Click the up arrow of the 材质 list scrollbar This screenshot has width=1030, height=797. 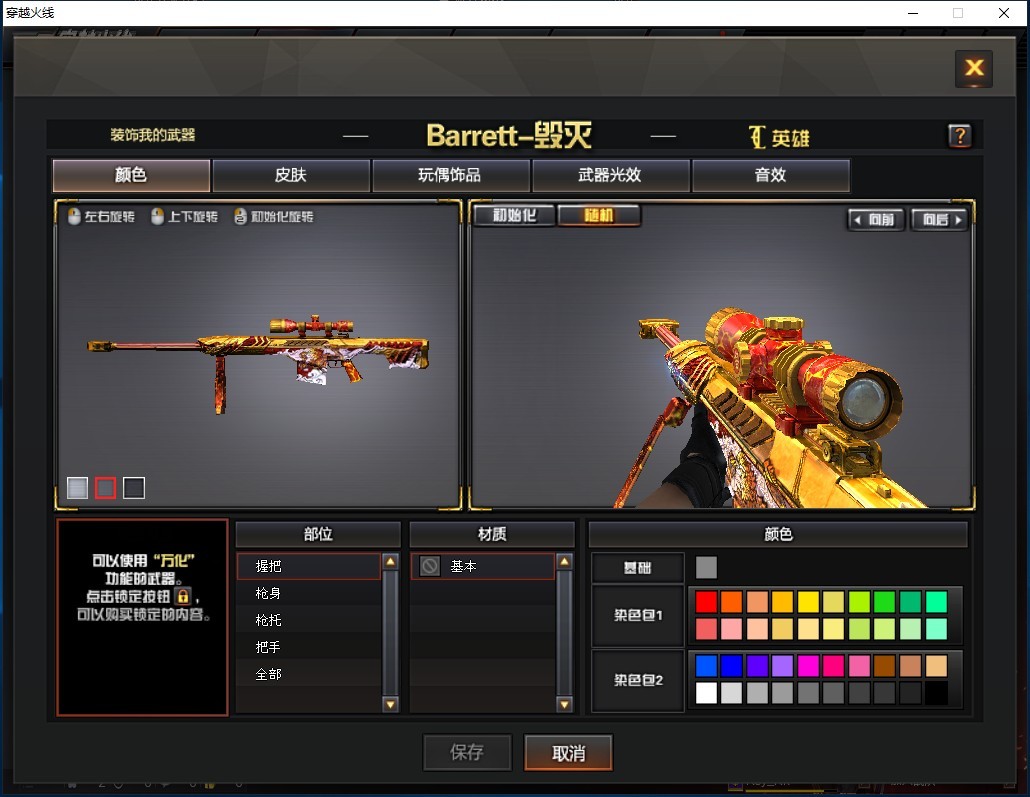pos(564,562)
